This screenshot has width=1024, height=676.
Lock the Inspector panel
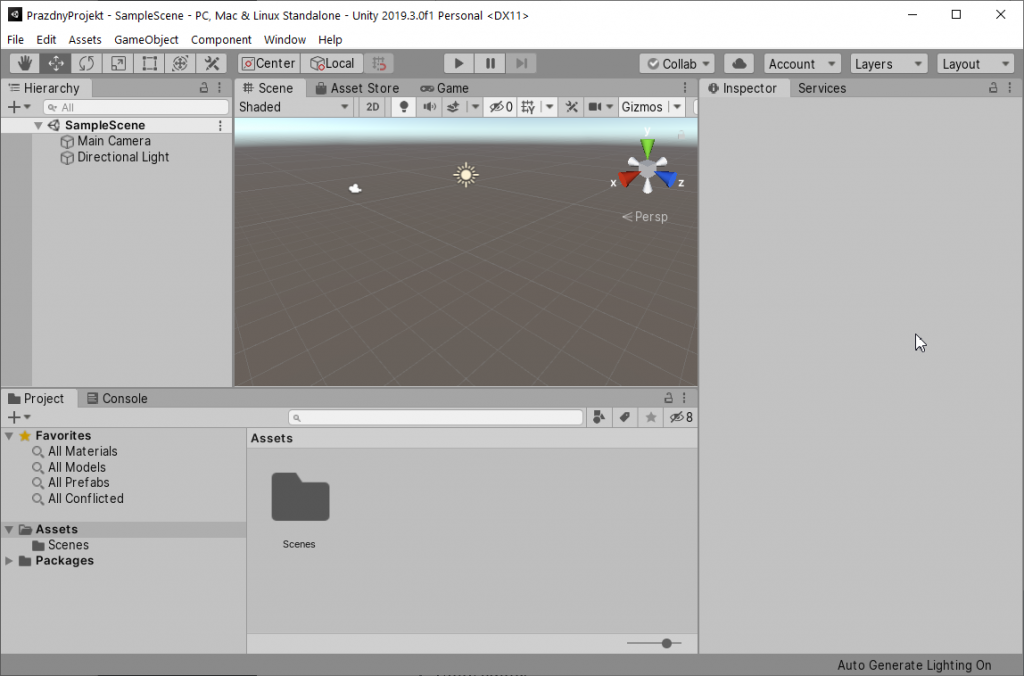point(993,88)
